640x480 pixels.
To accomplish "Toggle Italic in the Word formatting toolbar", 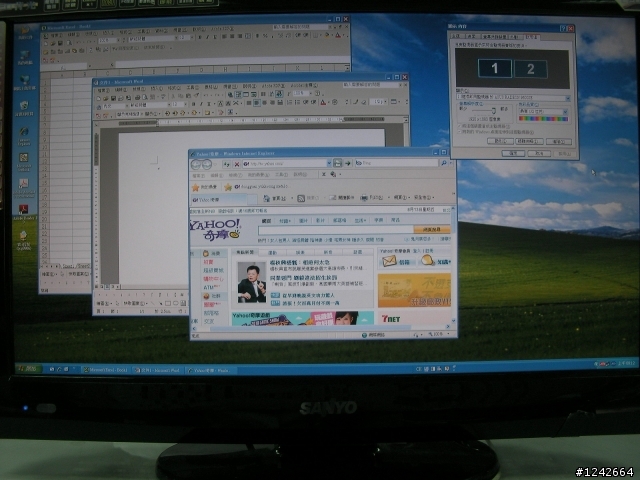I will coord(201,104).
